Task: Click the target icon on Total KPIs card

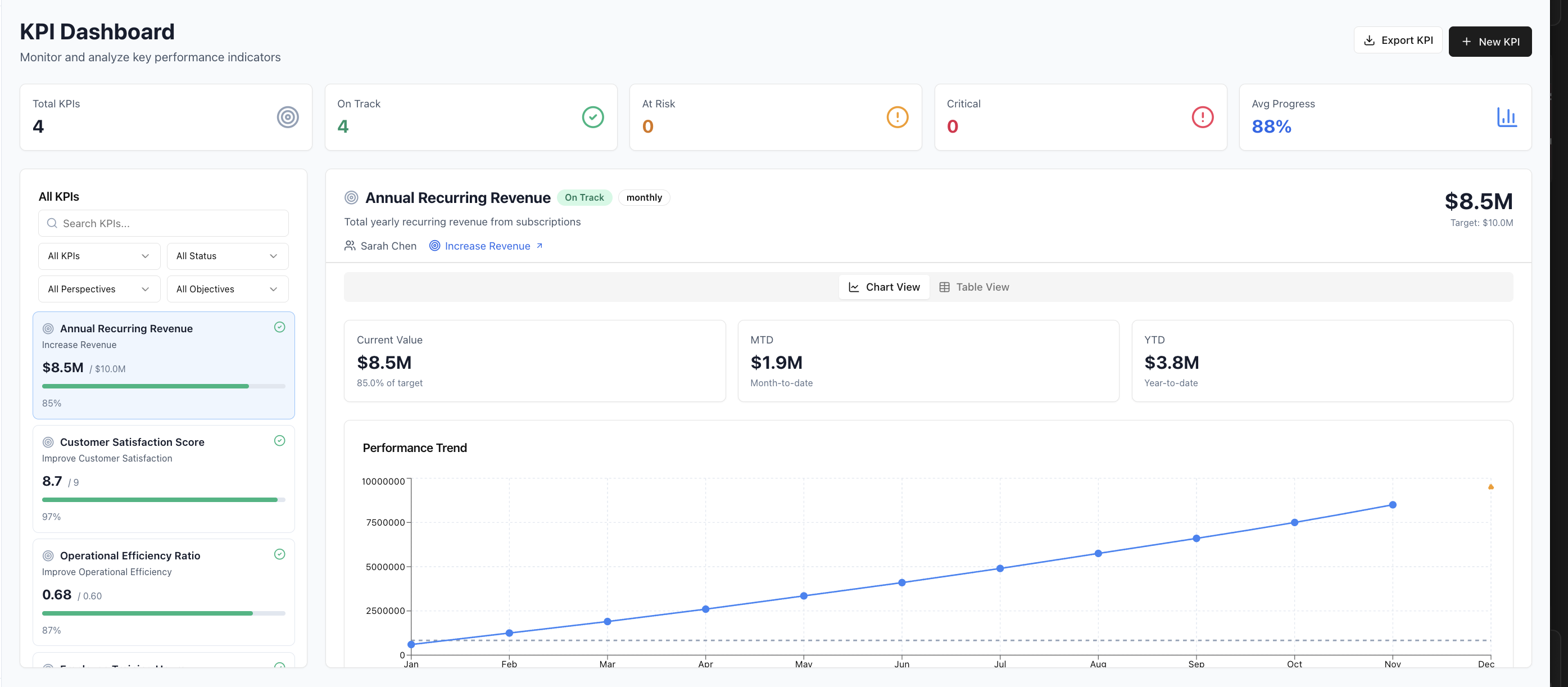Action: (287, 117)
